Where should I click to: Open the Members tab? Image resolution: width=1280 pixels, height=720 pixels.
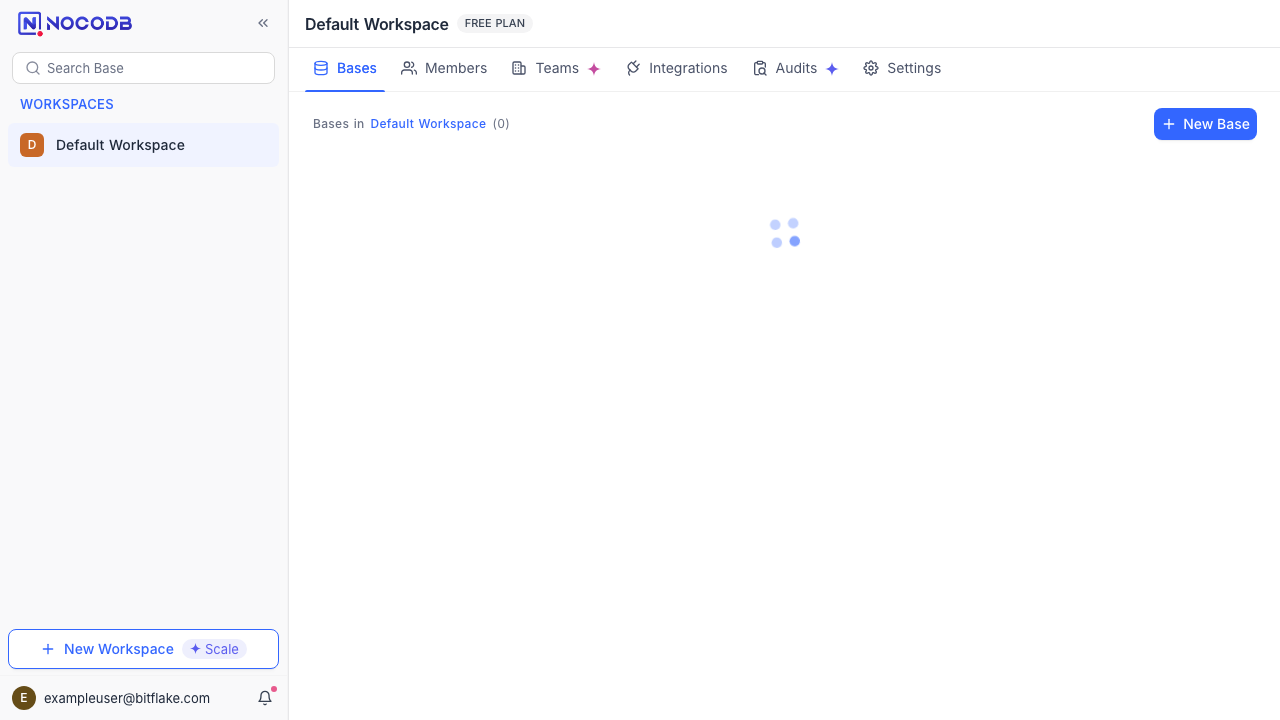click(x=444, y=68)
